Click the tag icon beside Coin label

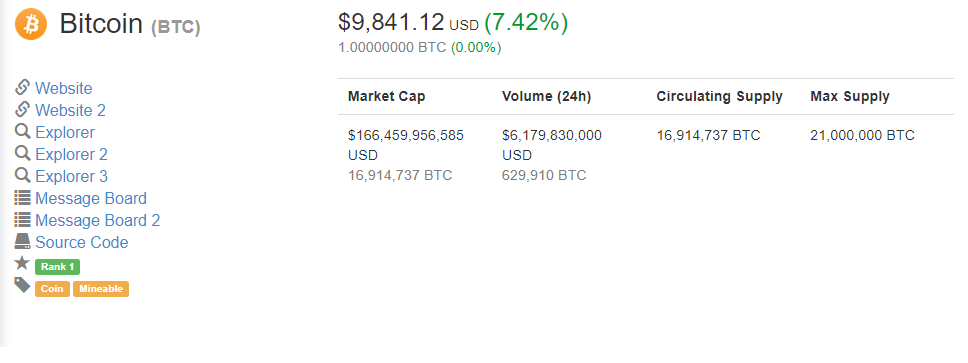23,285
